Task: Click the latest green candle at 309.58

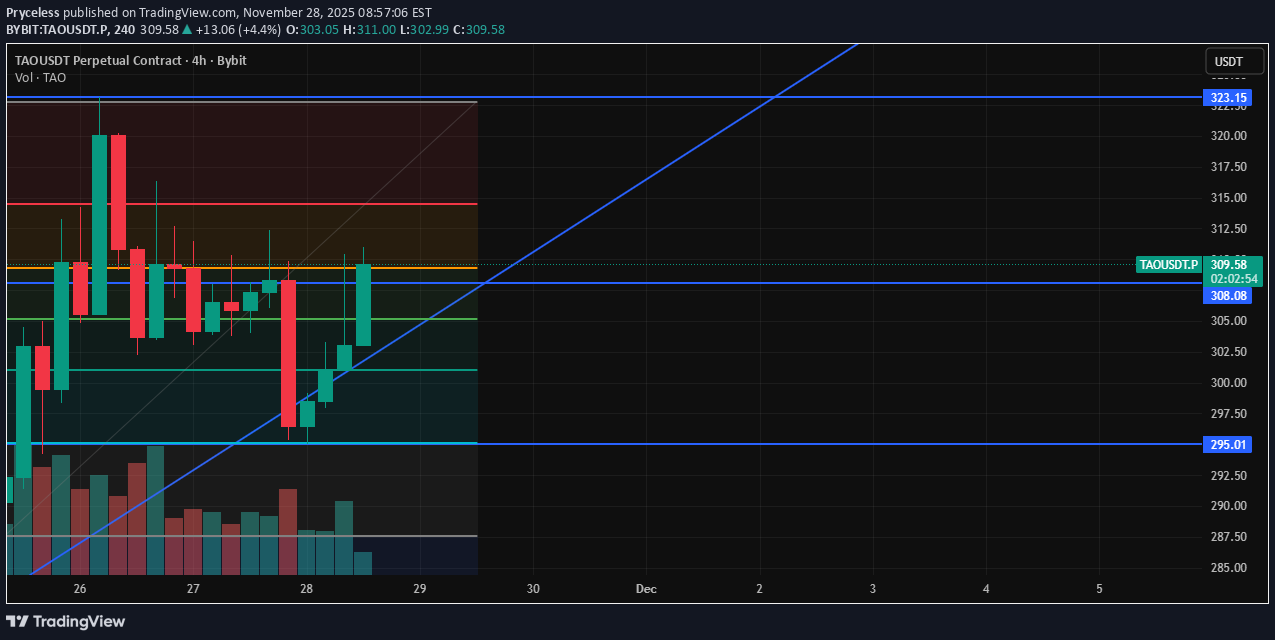Action: pyautogui.click(x=364, y=305)
